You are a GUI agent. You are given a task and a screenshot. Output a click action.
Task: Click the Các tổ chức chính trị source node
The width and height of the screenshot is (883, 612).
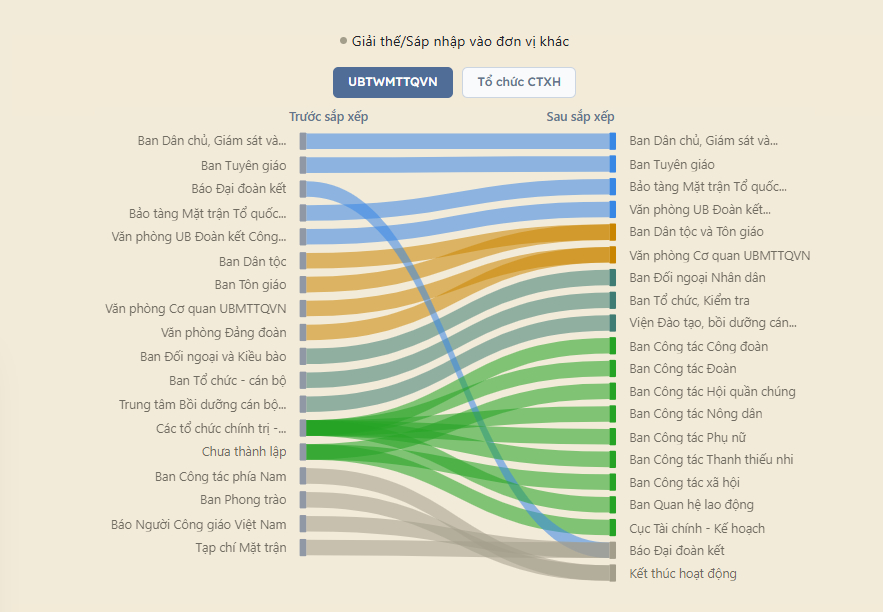303,428
